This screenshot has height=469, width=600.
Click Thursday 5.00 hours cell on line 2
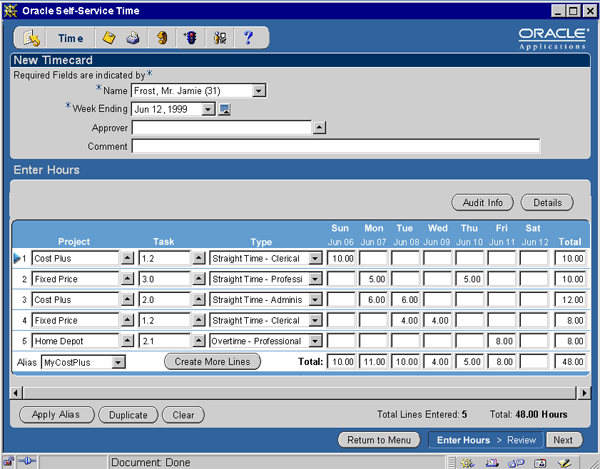(x=470, y=279)
